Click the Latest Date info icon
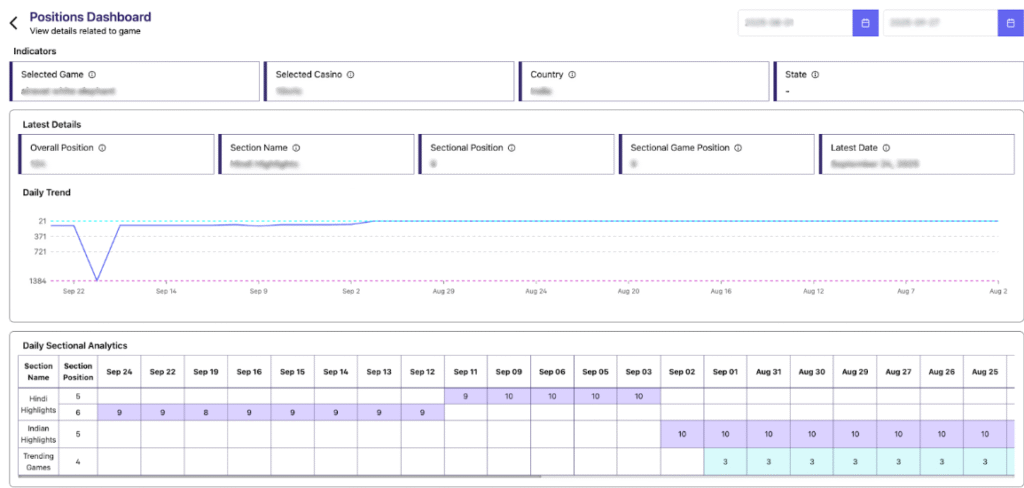Image resolution: width=1024 pixels, height=488 pixels. coord(886,148)
